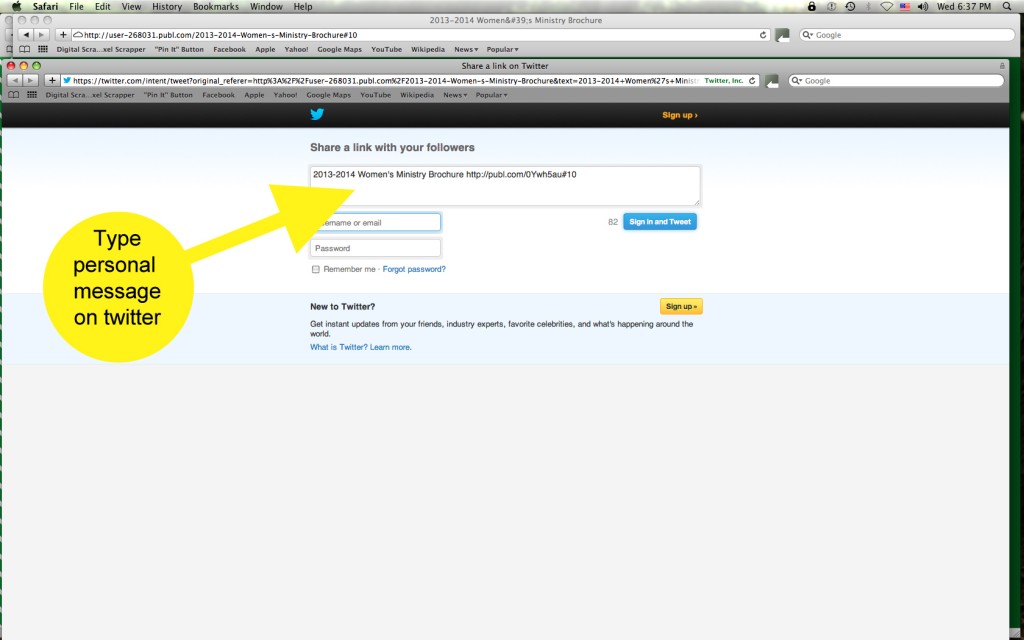Viewport: 1024px width, 640px height.
Task: Open the Safari menu
Action: tap(45, 7)
